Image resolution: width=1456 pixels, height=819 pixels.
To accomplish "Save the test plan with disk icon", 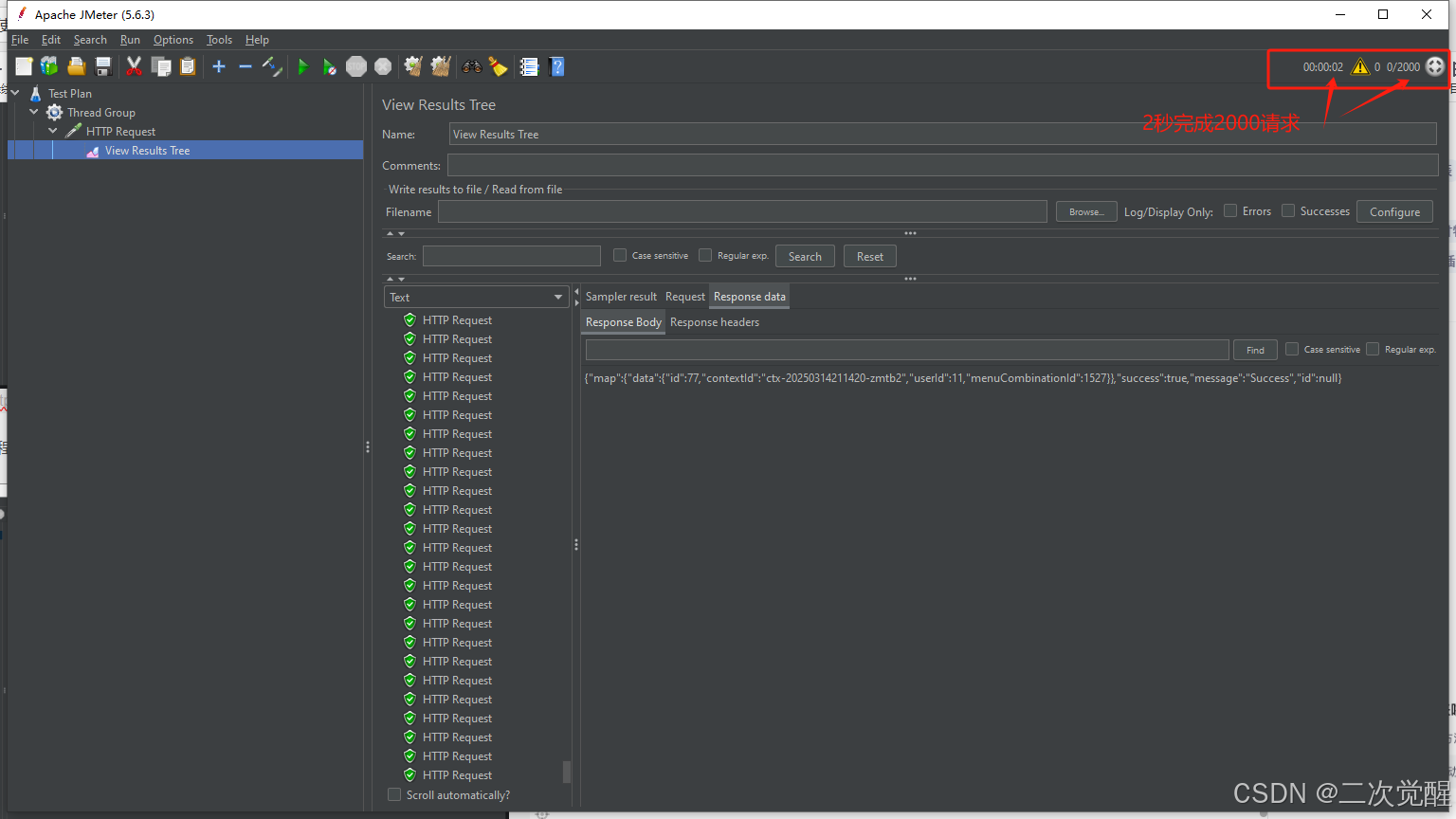I will click(x=103, y=66).
